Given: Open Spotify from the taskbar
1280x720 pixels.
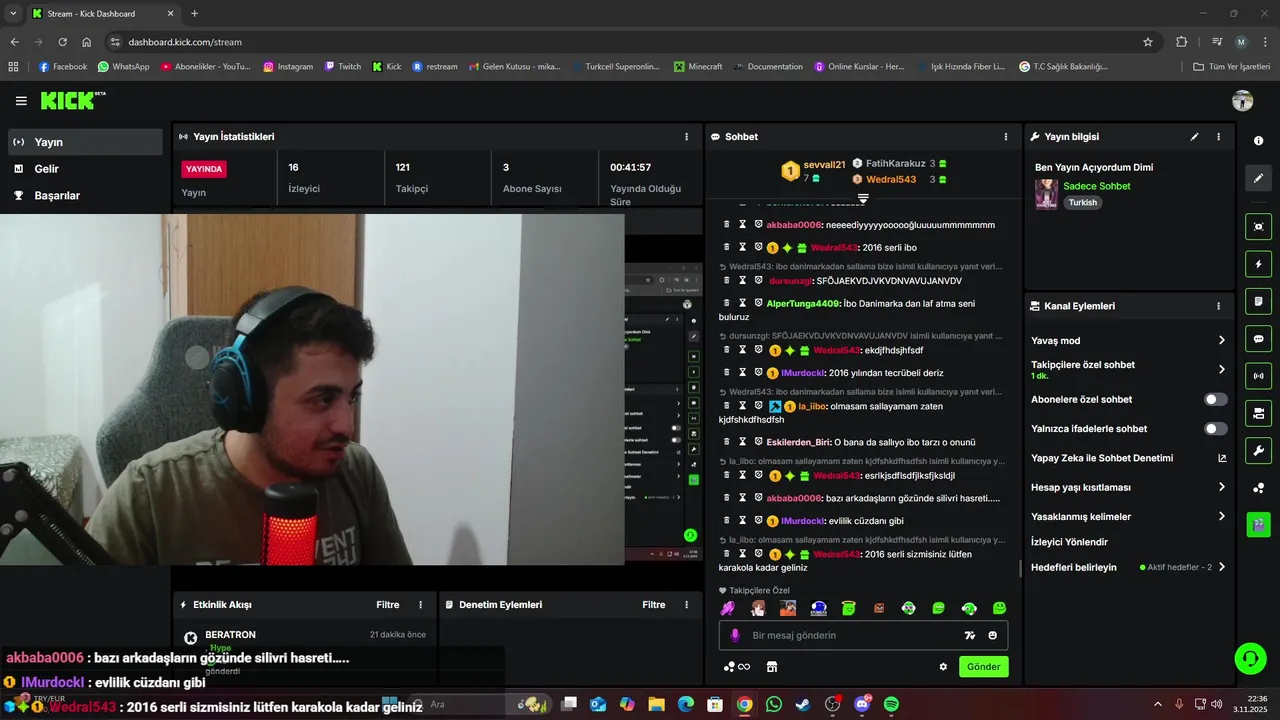Looking at the screenshot, I should [891, 704].
